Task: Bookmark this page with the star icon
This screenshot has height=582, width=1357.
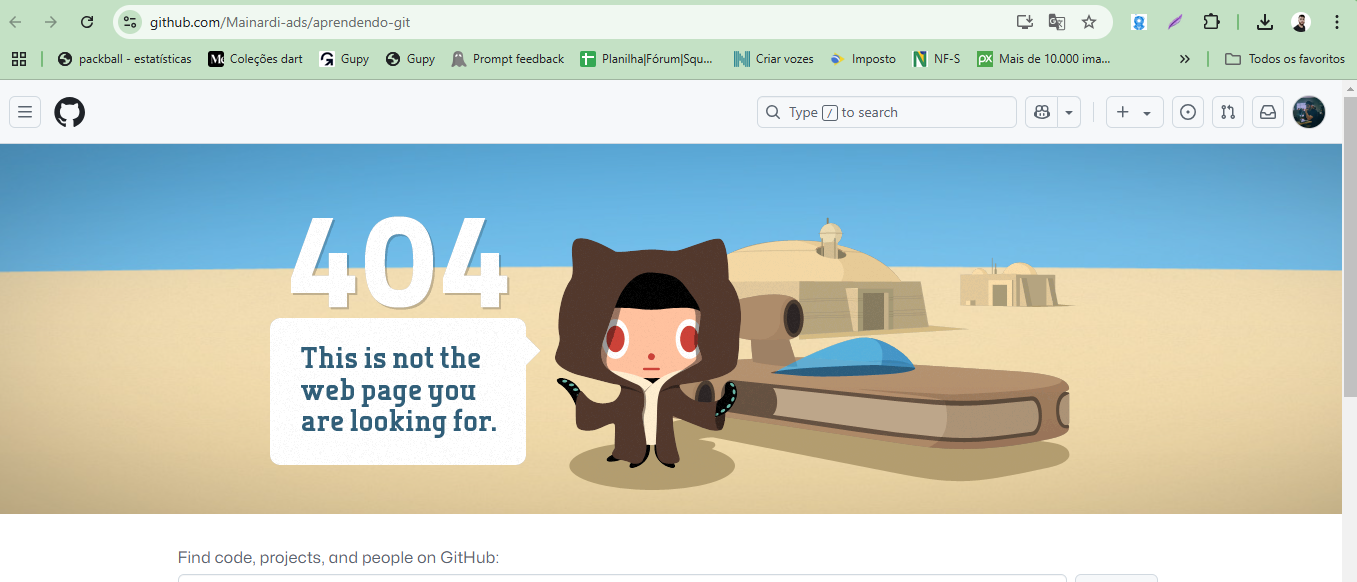Action: [1089, 22]
